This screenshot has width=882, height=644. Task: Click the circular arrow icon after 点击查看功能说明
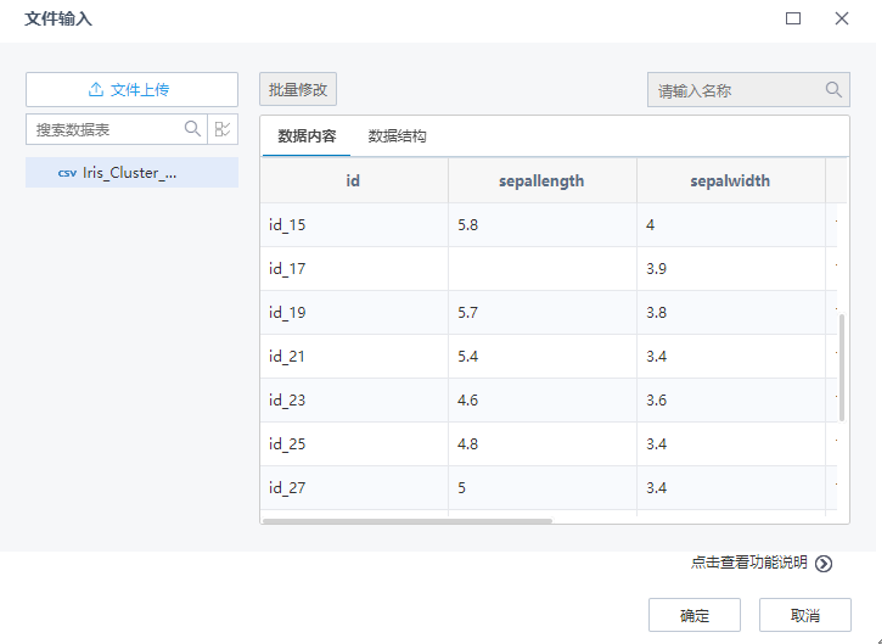tap(823, 562)
